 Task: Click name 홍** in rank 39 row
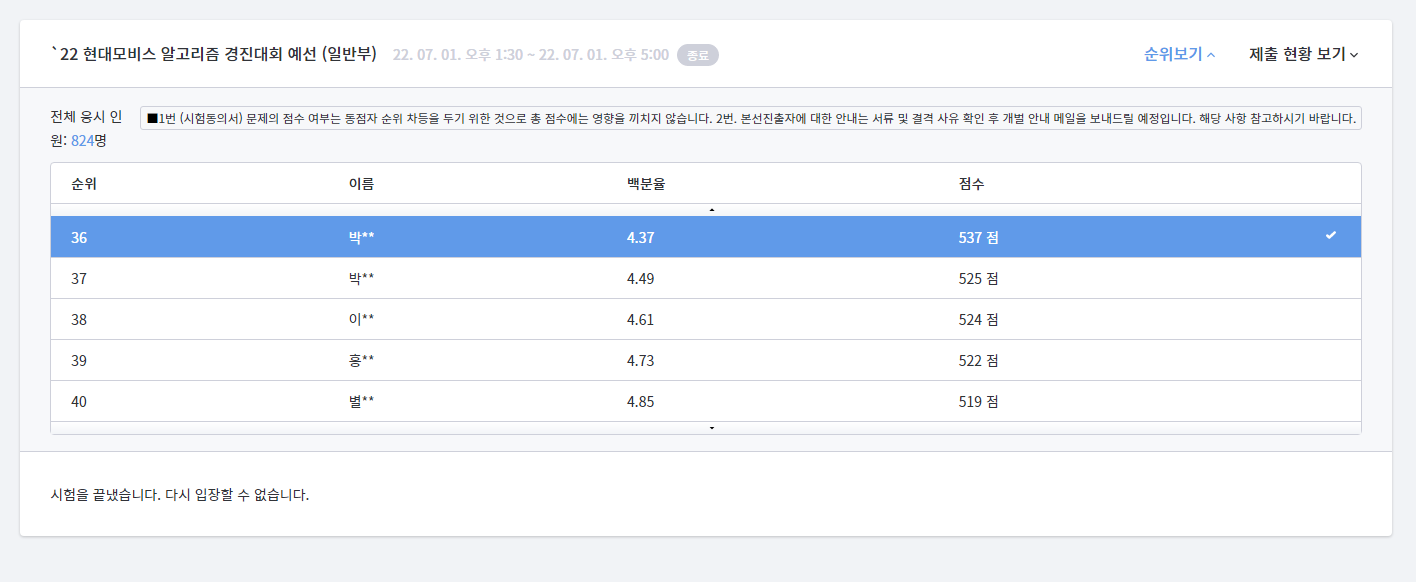(x=361, y=361)
